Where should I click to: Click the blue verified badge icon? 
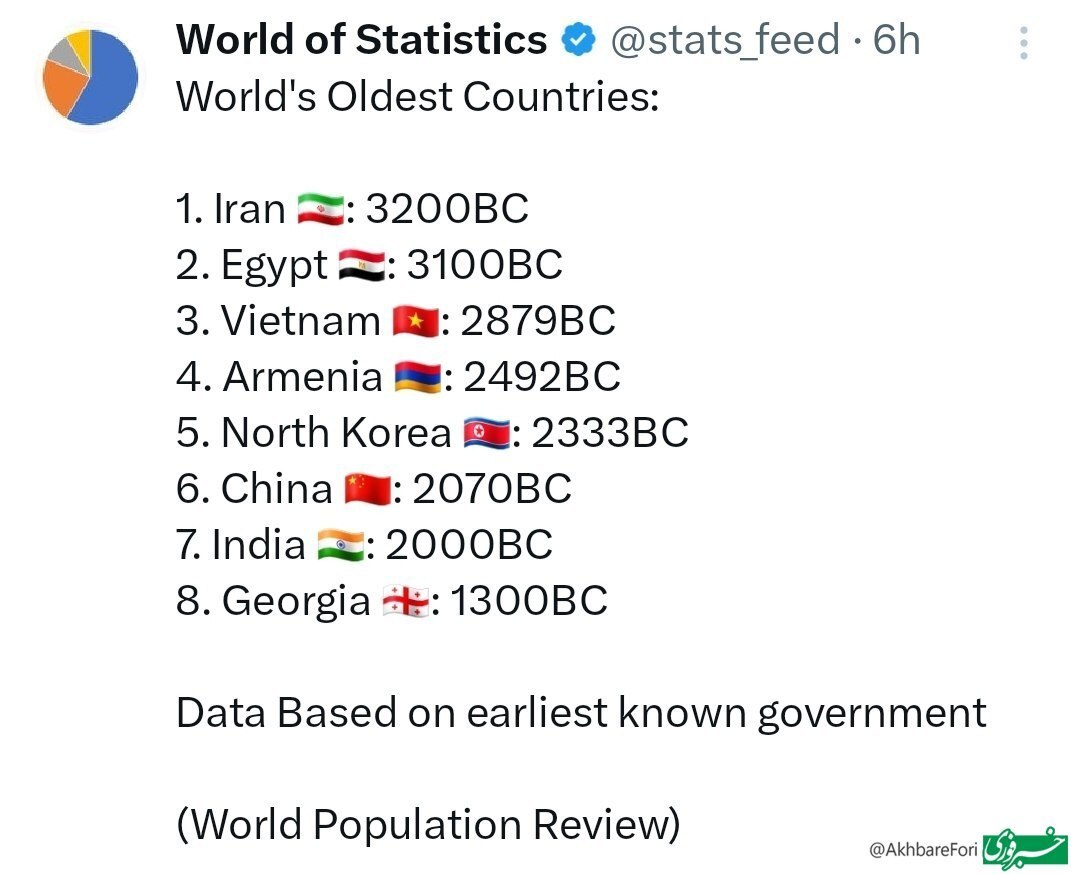[x=578, y=41]
